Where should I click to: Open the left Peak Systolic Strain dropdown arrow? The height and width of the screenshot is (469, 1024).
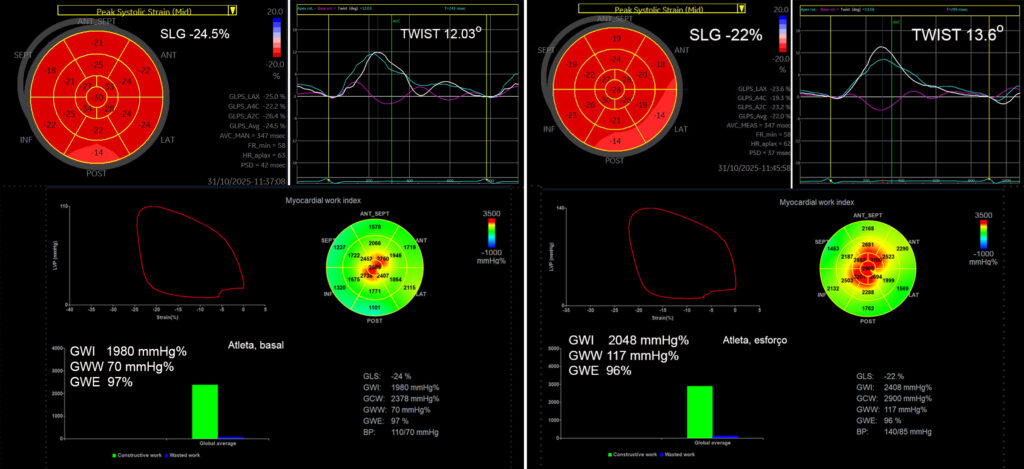pos(232,10)
